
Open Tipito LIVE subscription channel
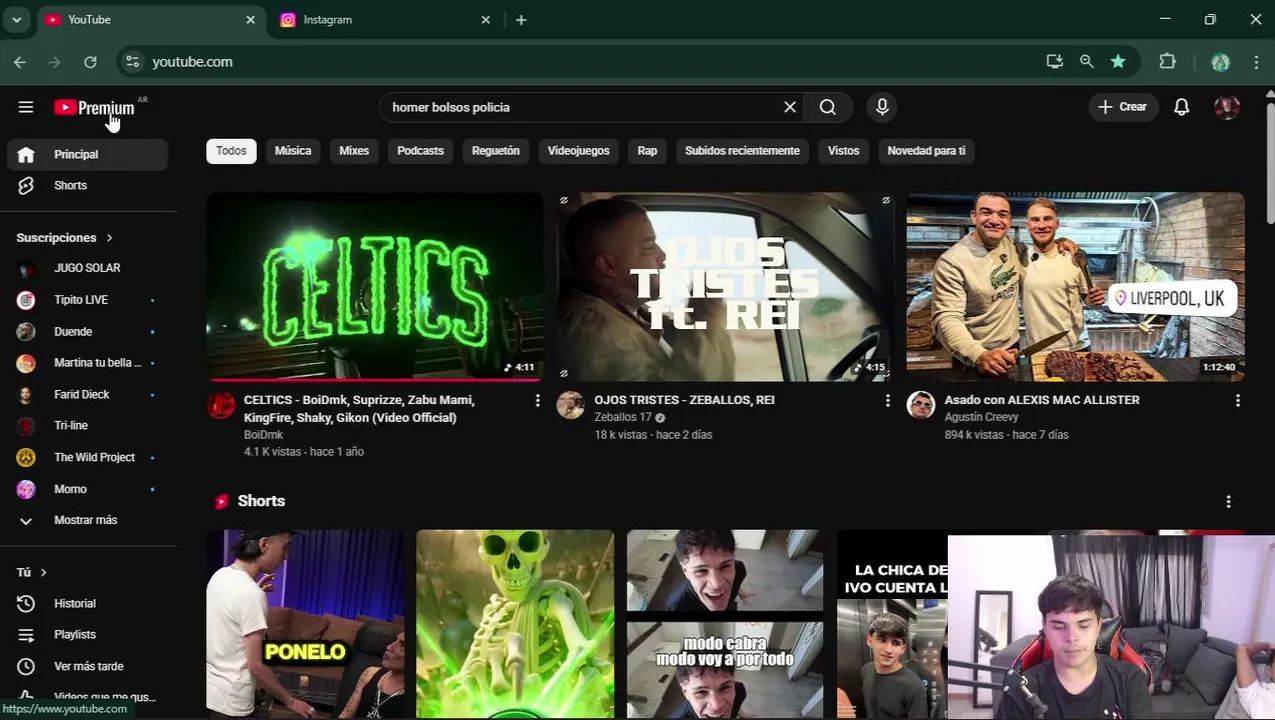coord(88,300)
